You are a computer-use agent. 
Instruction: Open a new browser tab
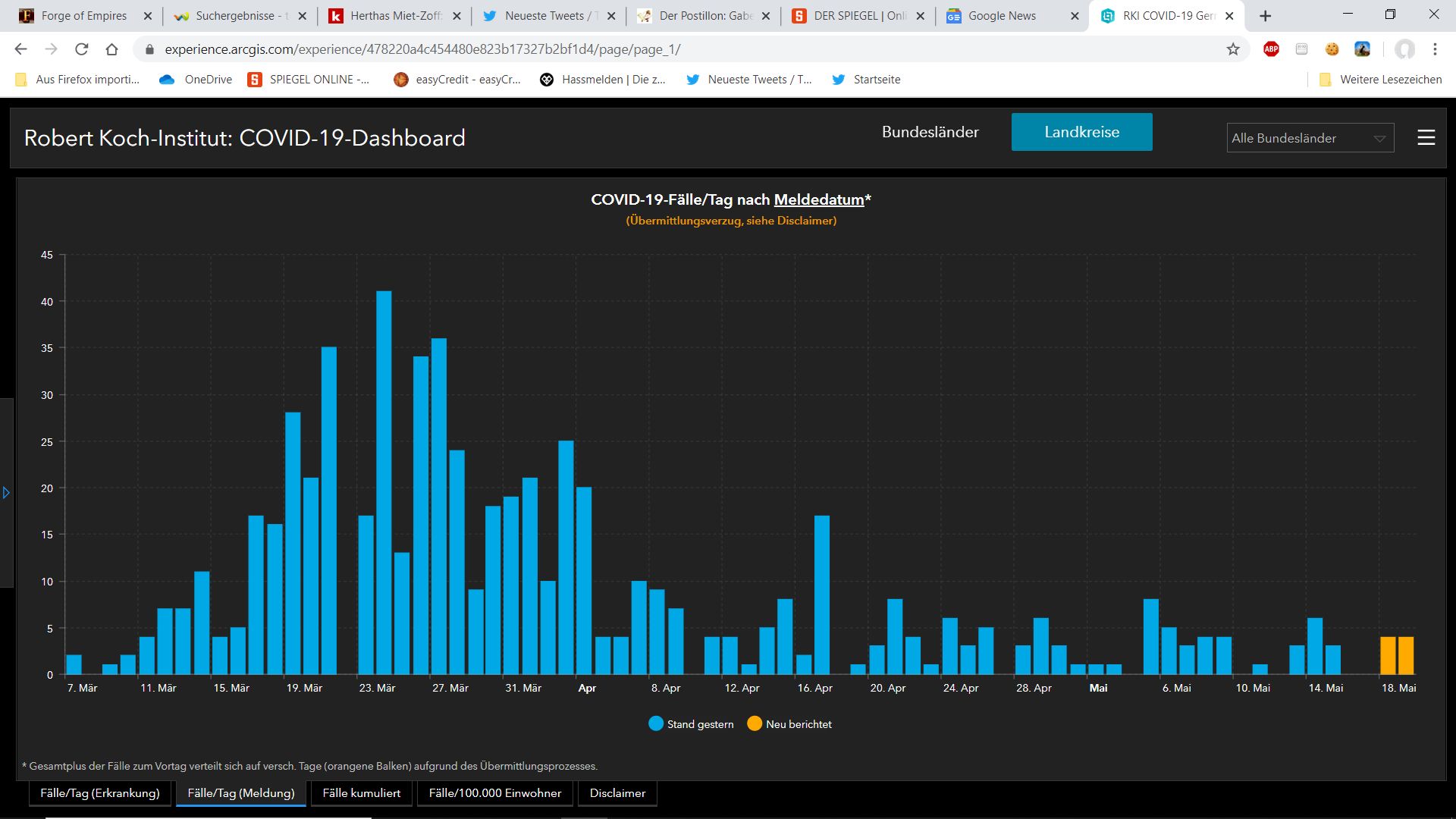[1265, 16]
